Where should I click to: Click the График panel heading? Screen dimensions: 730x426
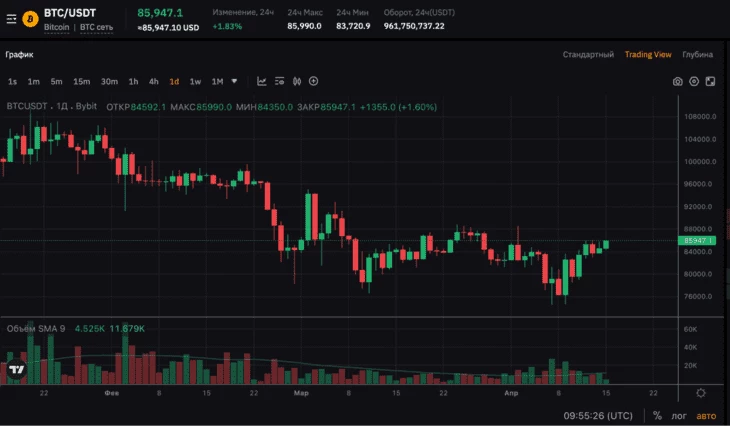pos(20,54)
